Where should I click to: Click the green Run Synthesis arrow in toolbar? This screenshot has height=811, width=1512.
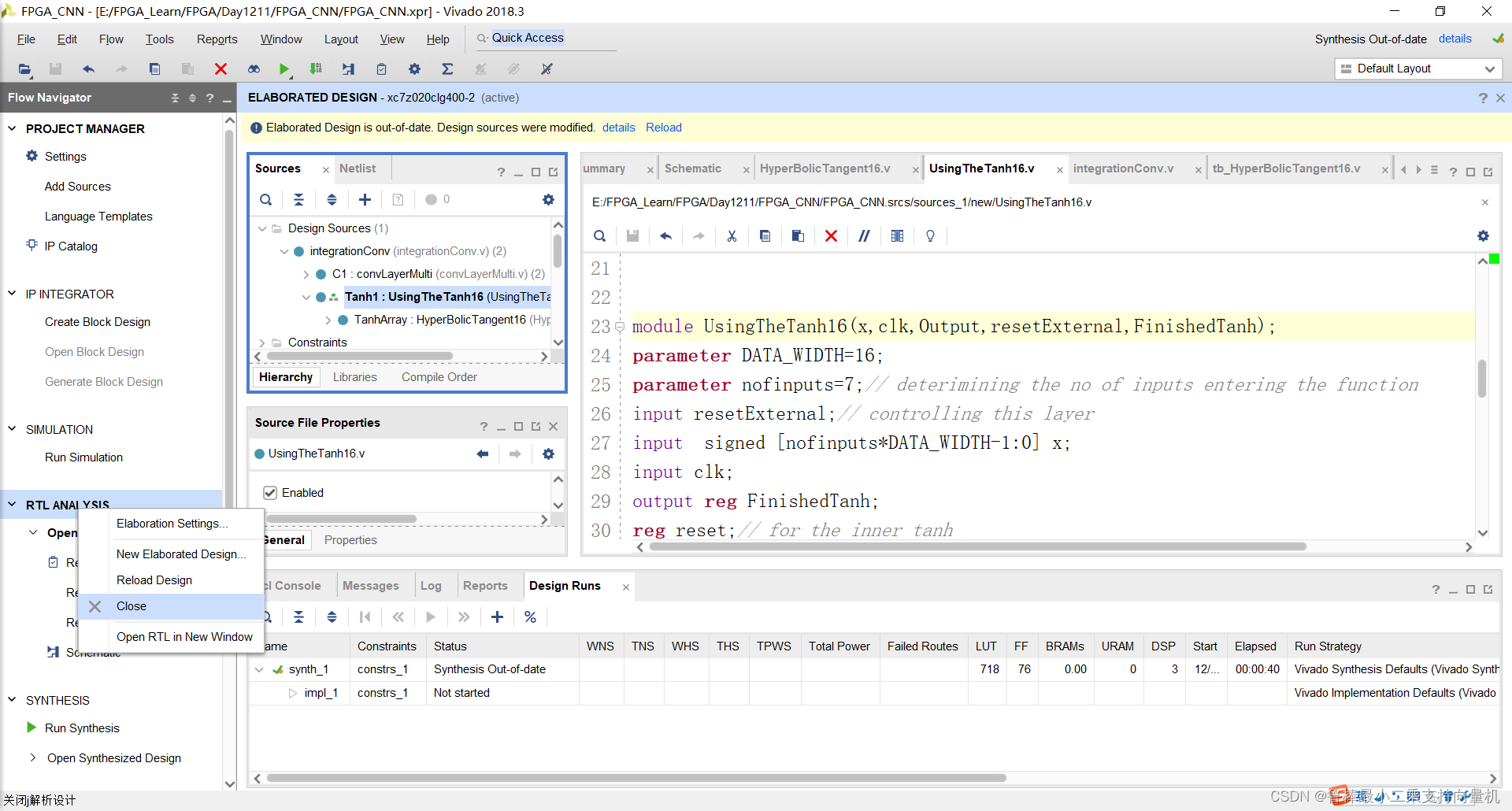coord(283,69)
